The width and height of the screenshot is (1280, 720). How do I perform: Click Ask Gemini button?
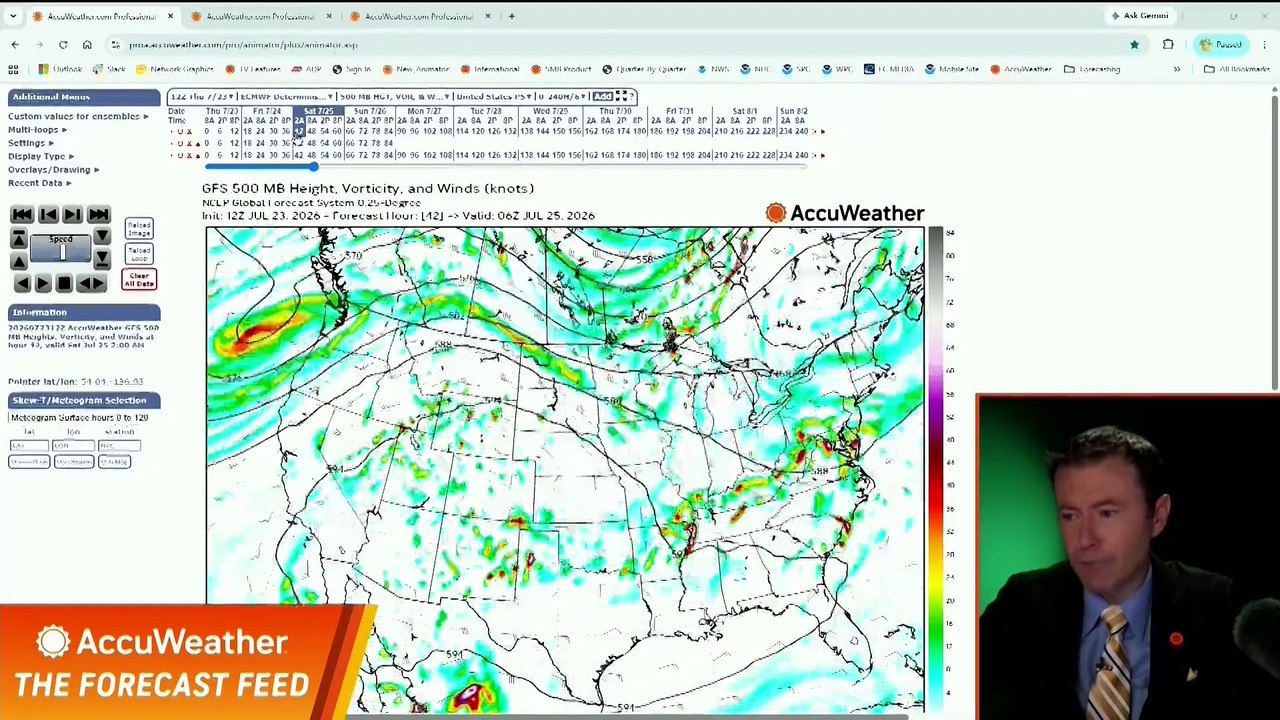[x=1139, y=16]
